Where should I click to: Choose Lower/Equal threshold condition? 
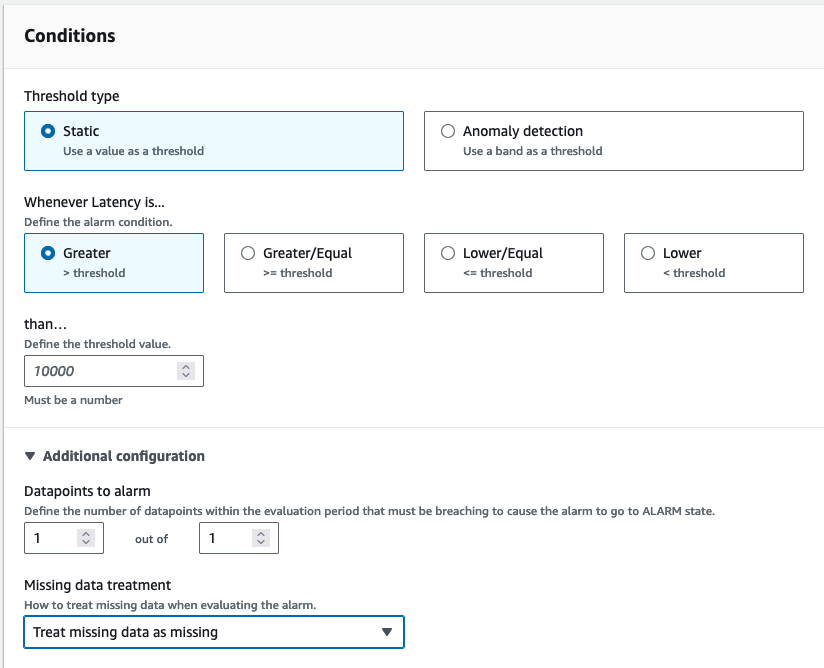(x=448, y=253)
